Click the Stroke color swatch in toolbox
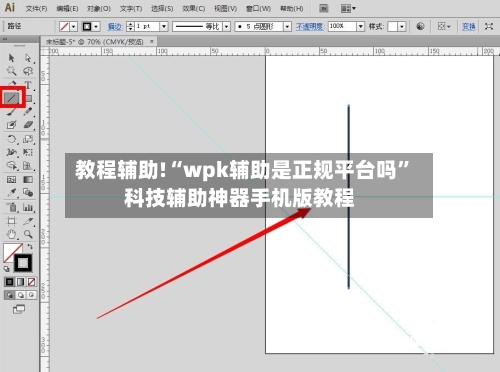Screen dimensions: 500x372 23,263
